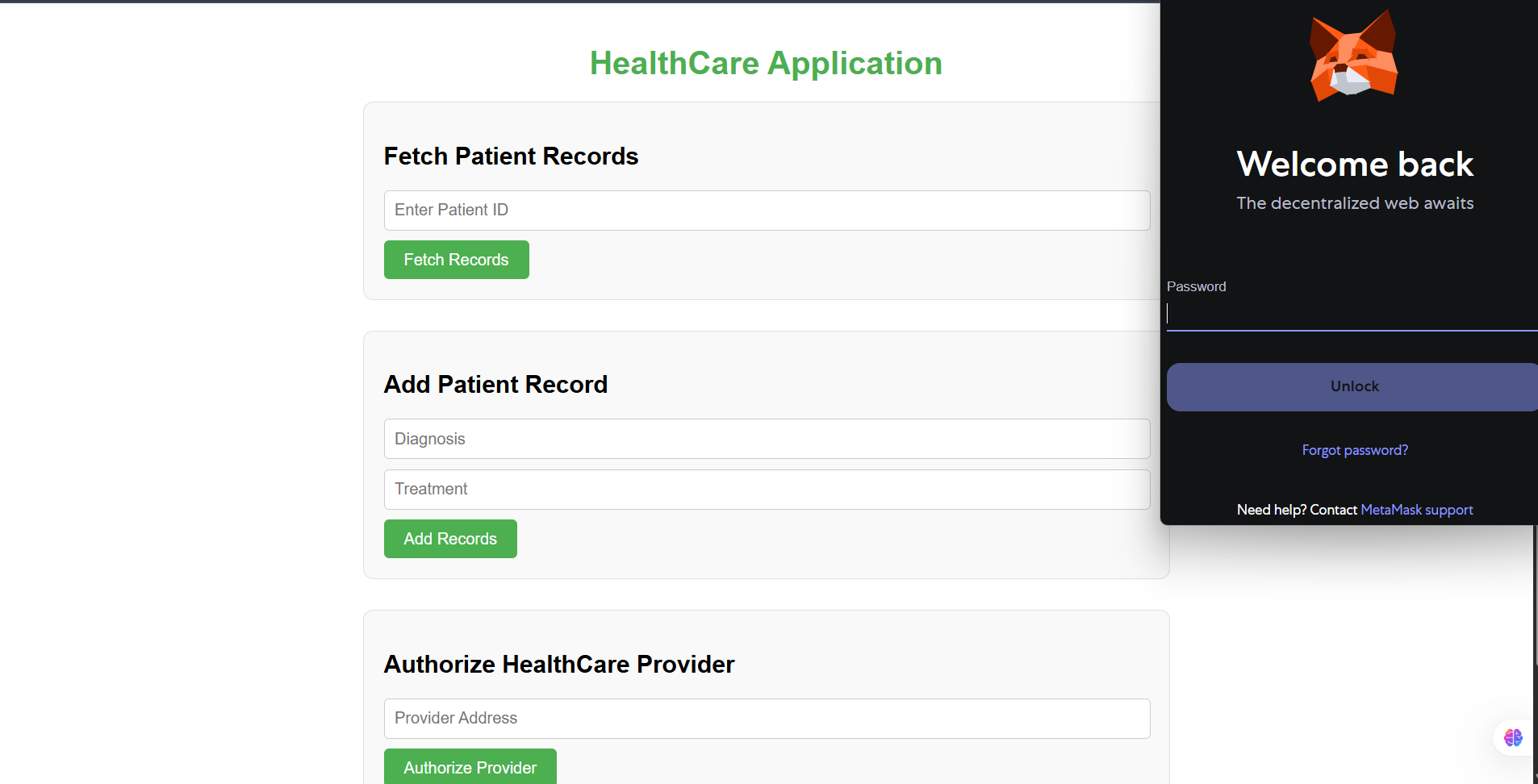Click the Unlock button
Image resolution: width=1538 pixels, height=784 pixels.
click(1352, 386)
